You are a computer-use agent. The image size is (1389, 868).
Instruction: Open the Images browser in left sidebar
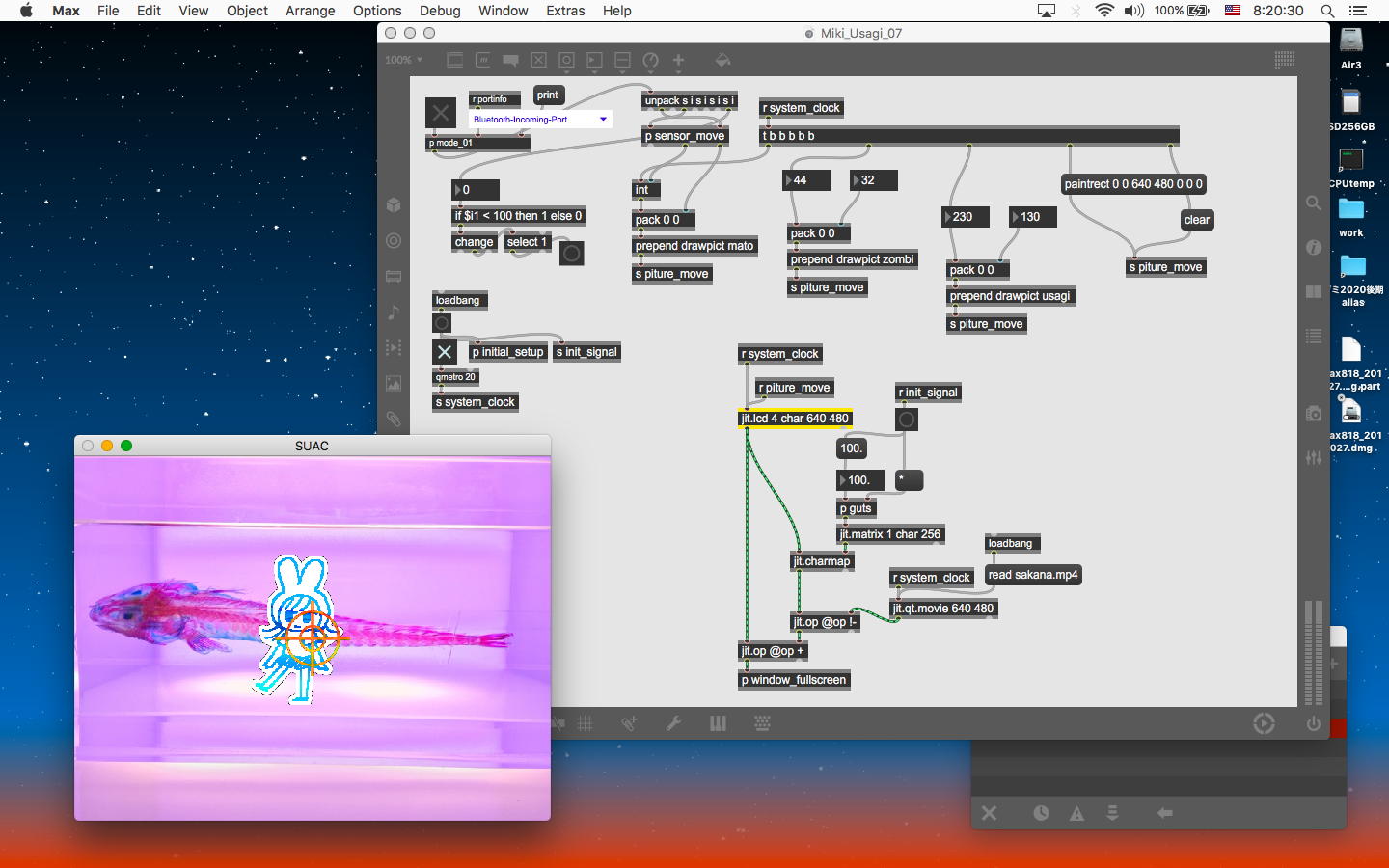click(394, 383)
